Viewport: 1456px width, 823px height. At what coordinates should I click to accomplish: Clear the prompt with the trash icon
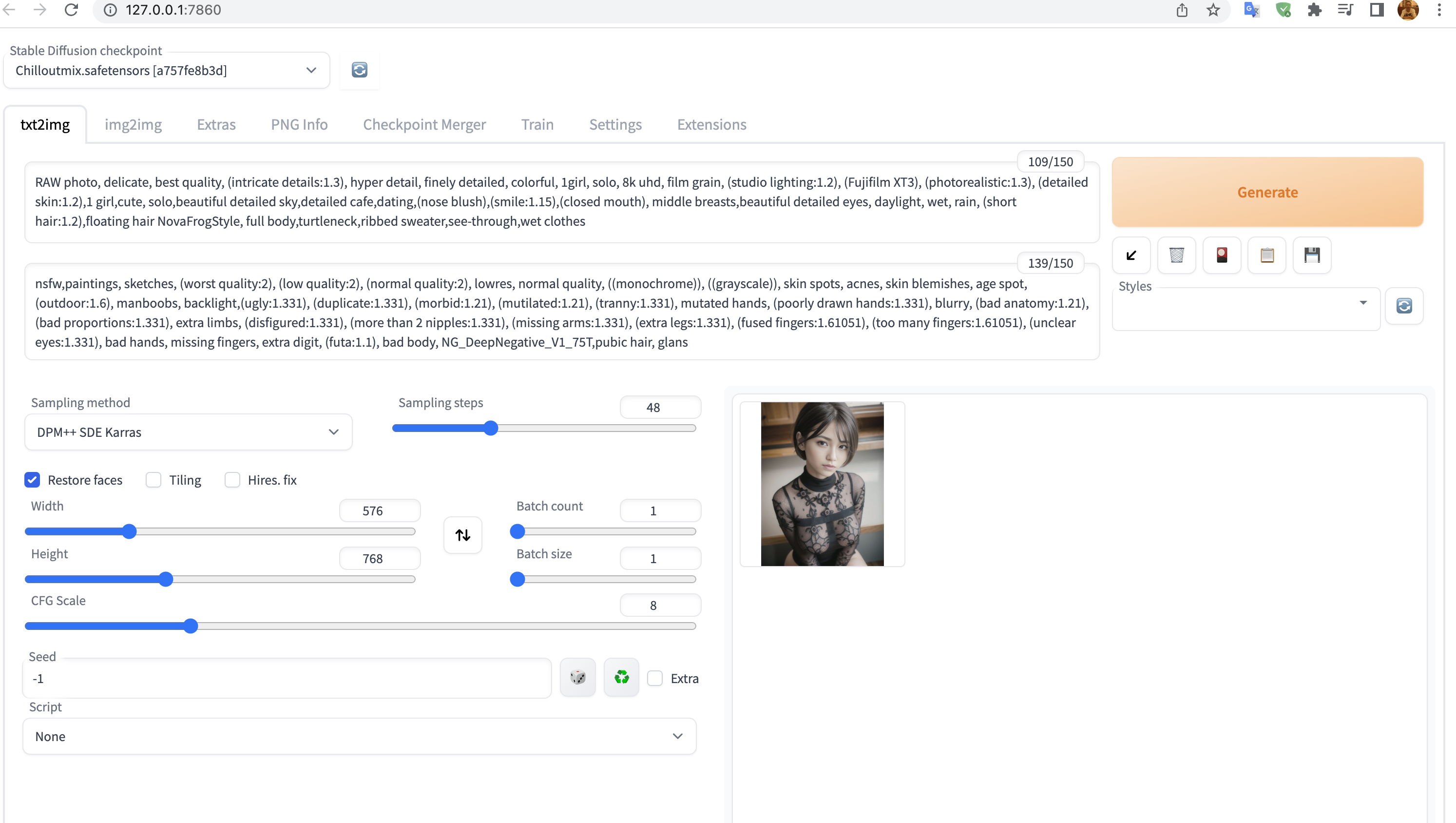[1176, 255]
